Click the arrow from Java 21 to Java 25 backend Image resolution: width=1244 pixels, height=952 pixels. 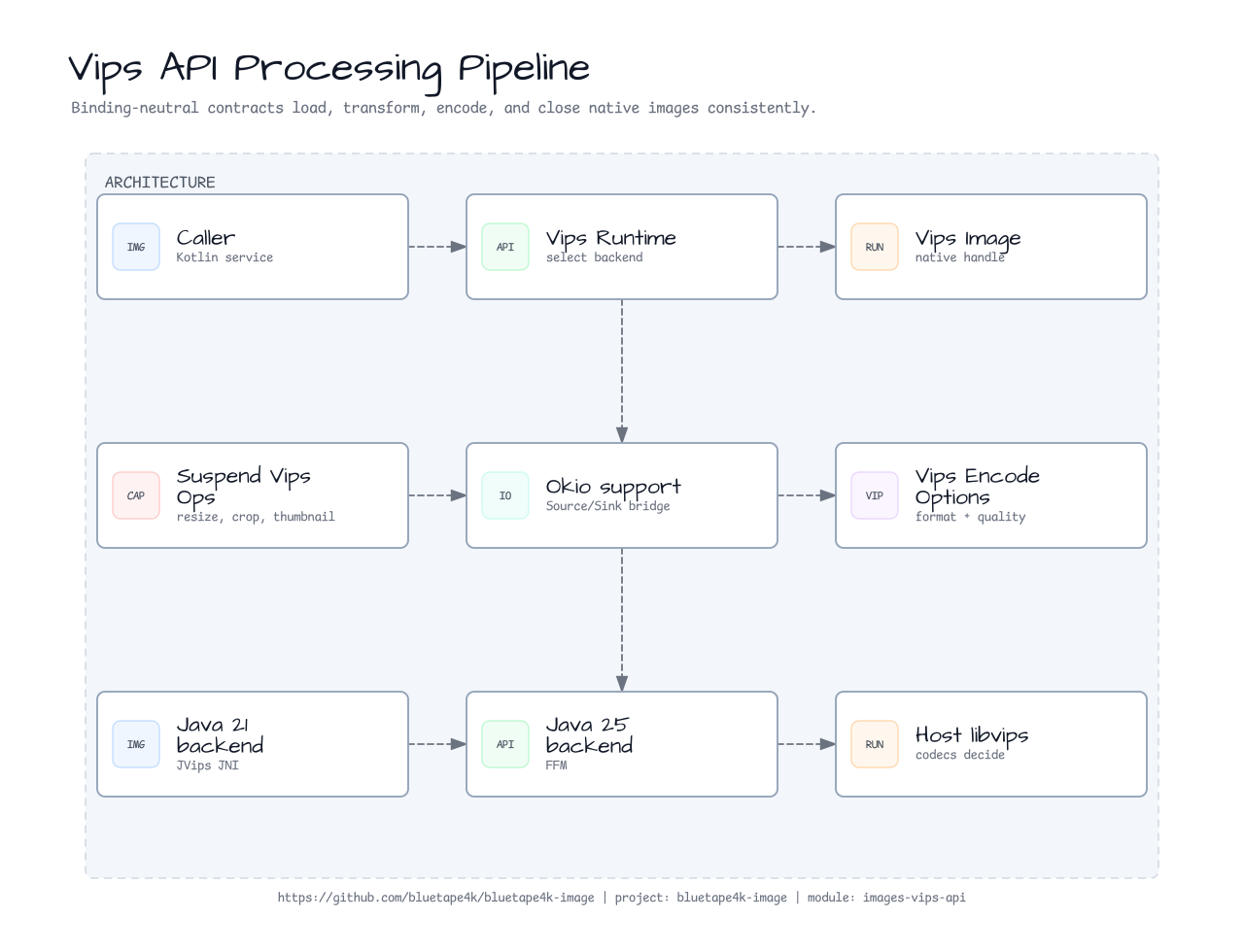click(x=437, y=744)
